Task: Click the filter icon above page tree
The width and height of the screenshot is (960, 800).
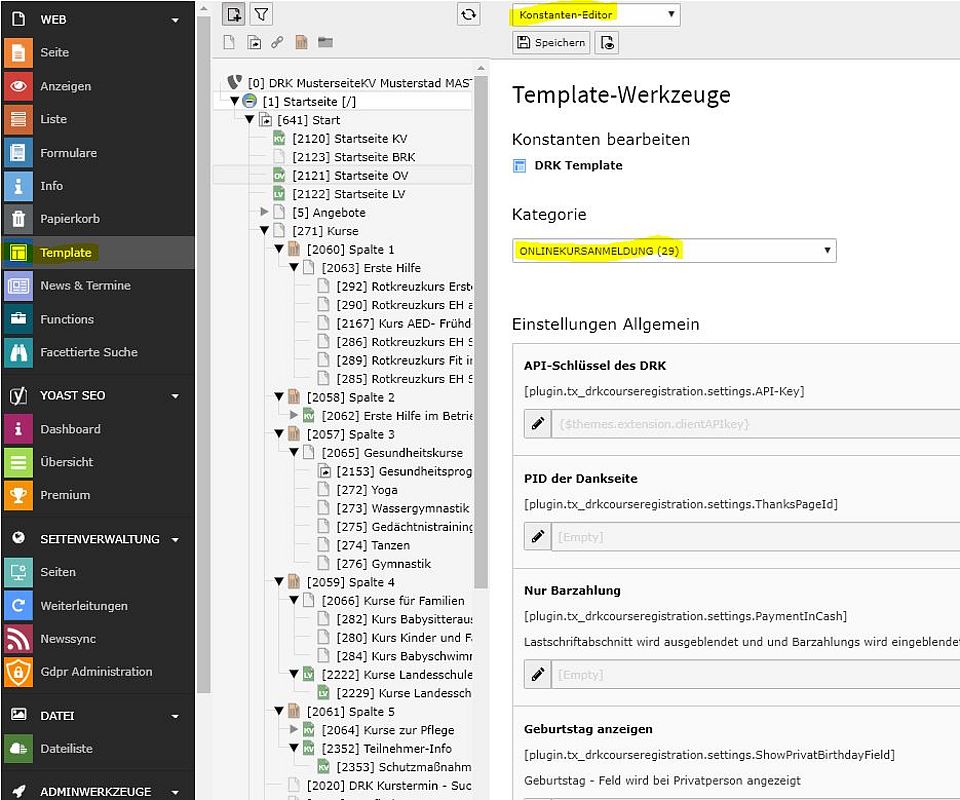Action: (x=260, y=14)
